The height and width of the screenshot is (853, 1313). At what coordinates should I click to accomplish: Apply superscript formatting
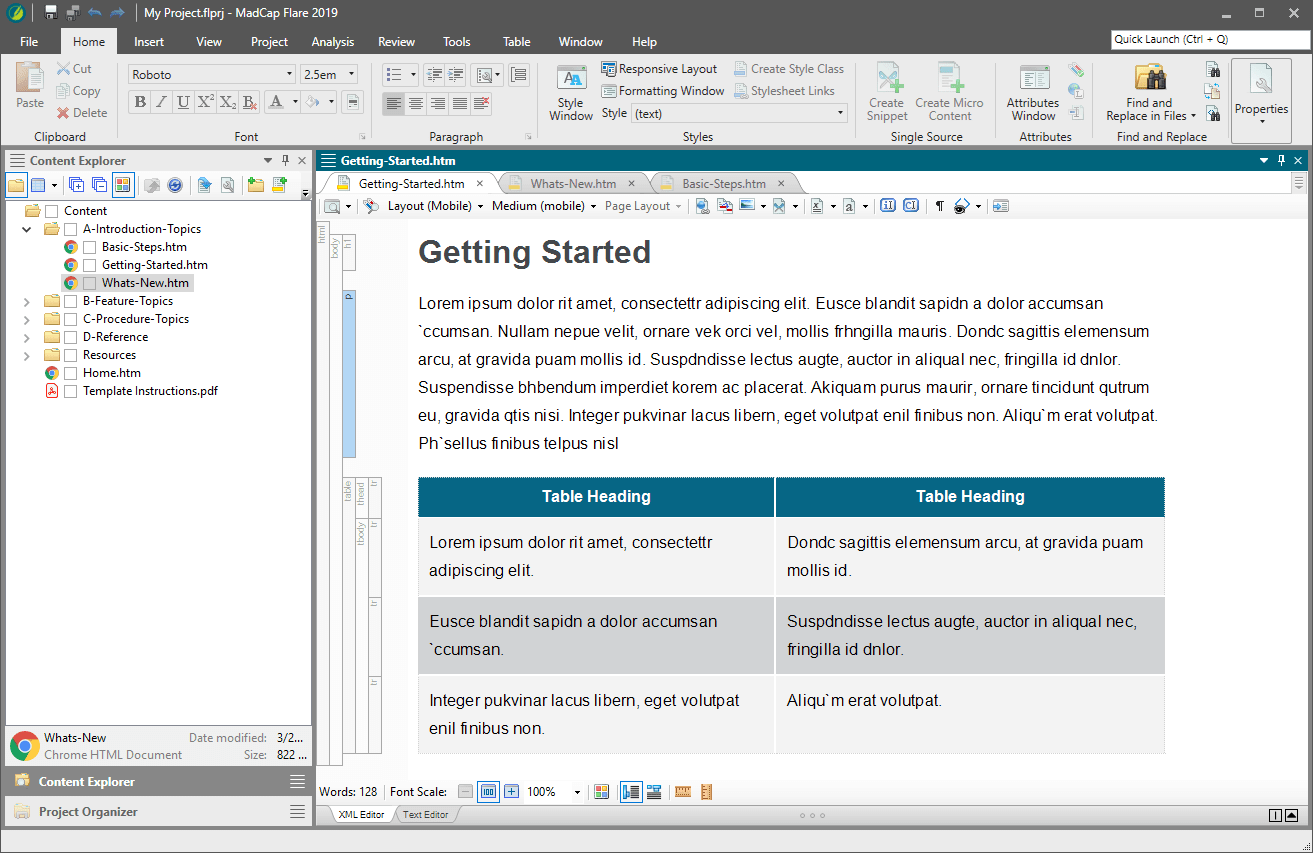click(205, 102)
